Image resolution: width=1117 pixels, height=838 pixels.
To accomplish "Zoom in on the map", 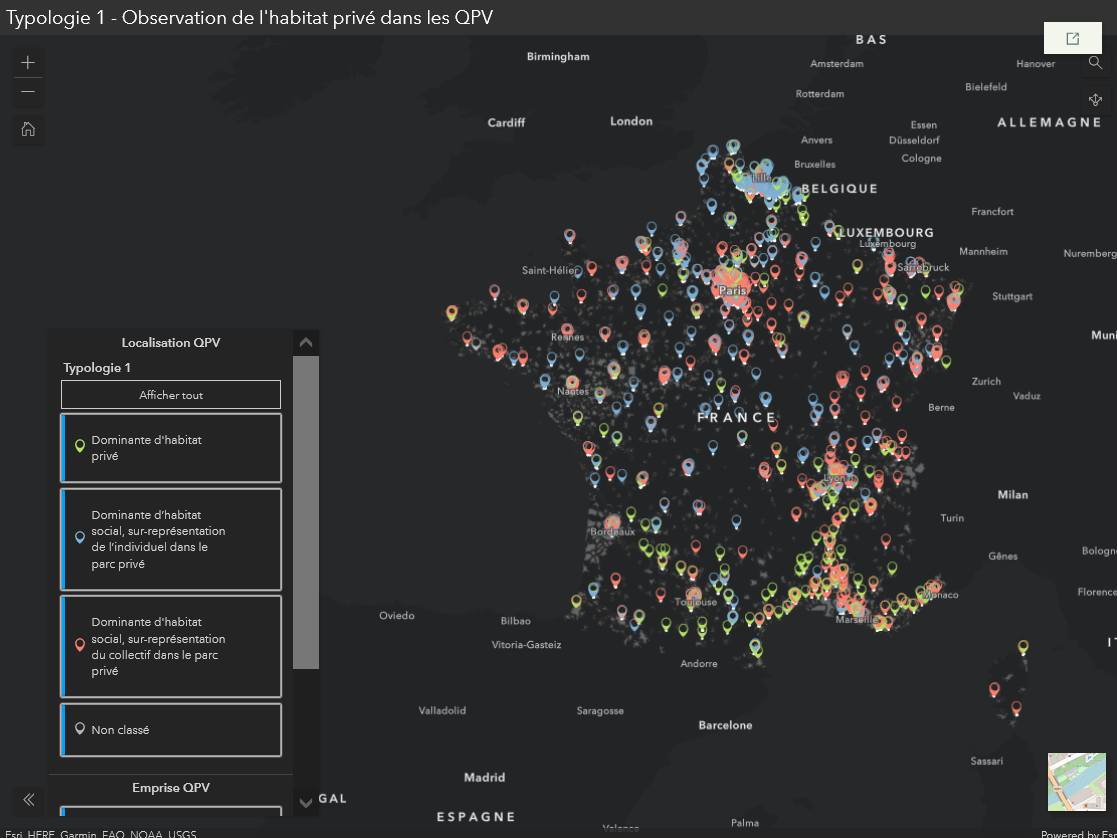I will tap(28, 62).
